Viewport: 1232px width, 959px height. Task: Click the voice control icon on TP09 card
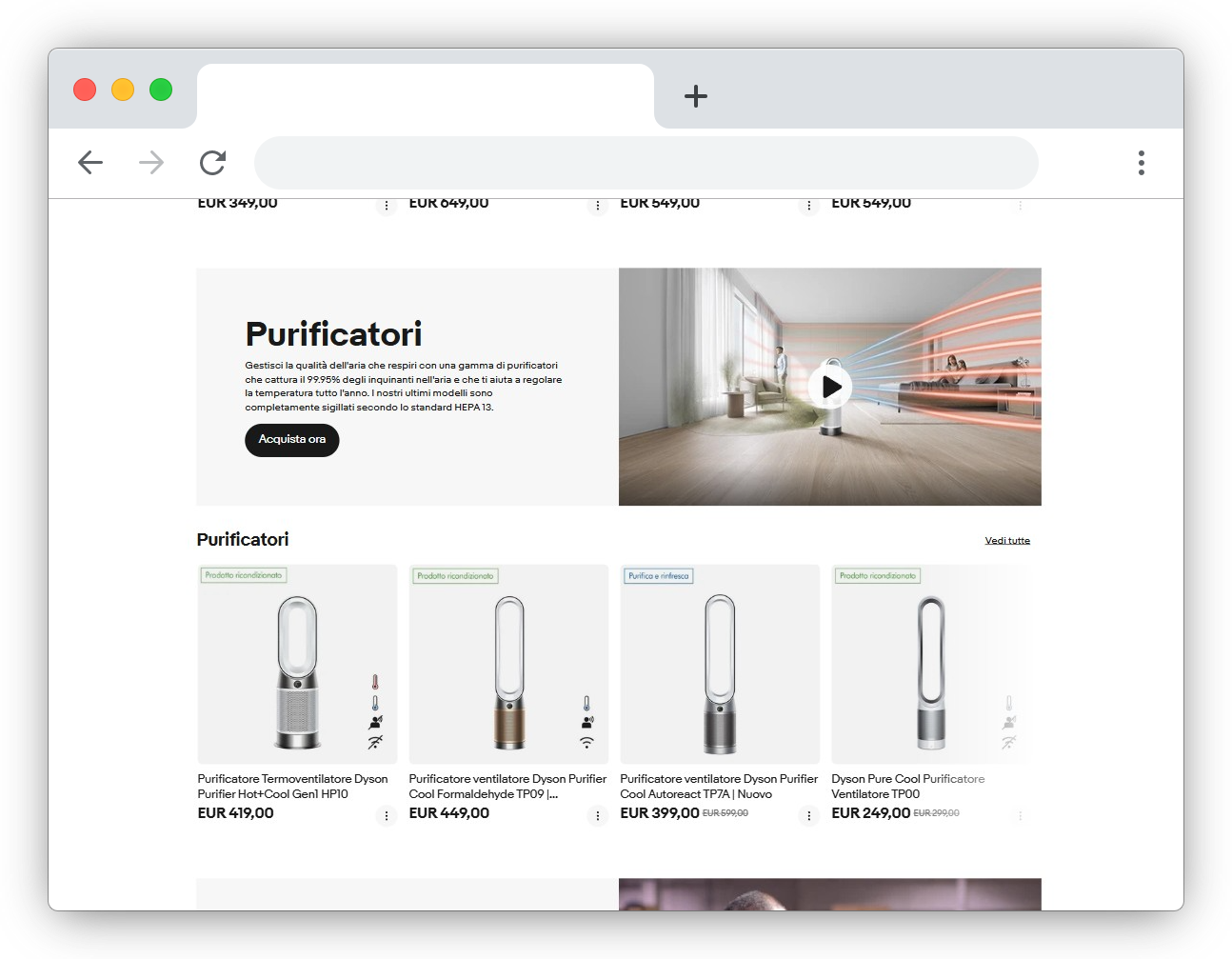pos(587,723)
